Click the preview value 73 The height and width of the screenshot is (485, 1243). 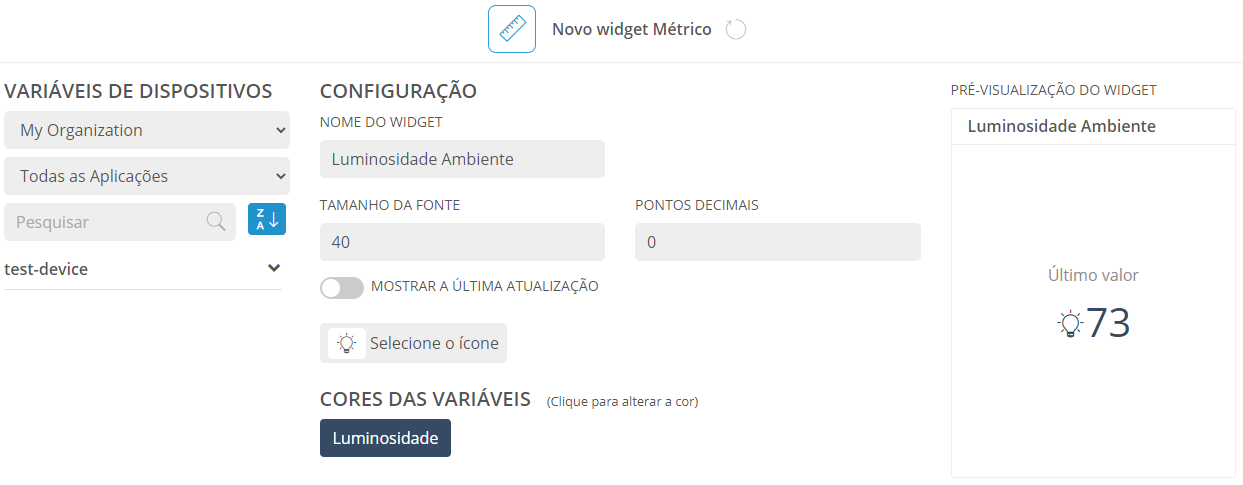click(x=1108, y=323)
